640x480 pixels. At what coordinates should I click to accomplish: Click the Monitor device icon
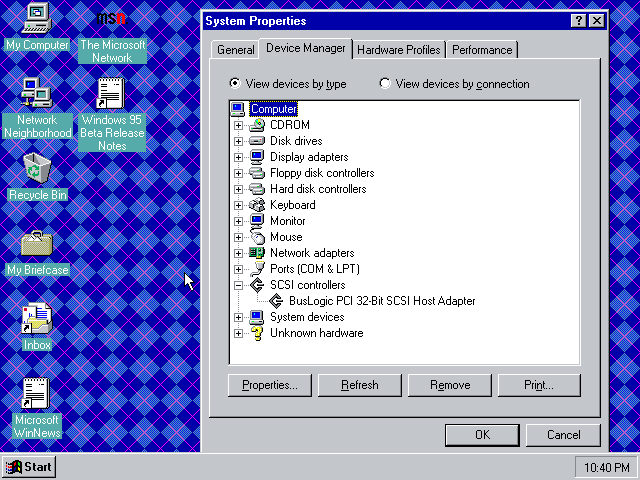257,221
